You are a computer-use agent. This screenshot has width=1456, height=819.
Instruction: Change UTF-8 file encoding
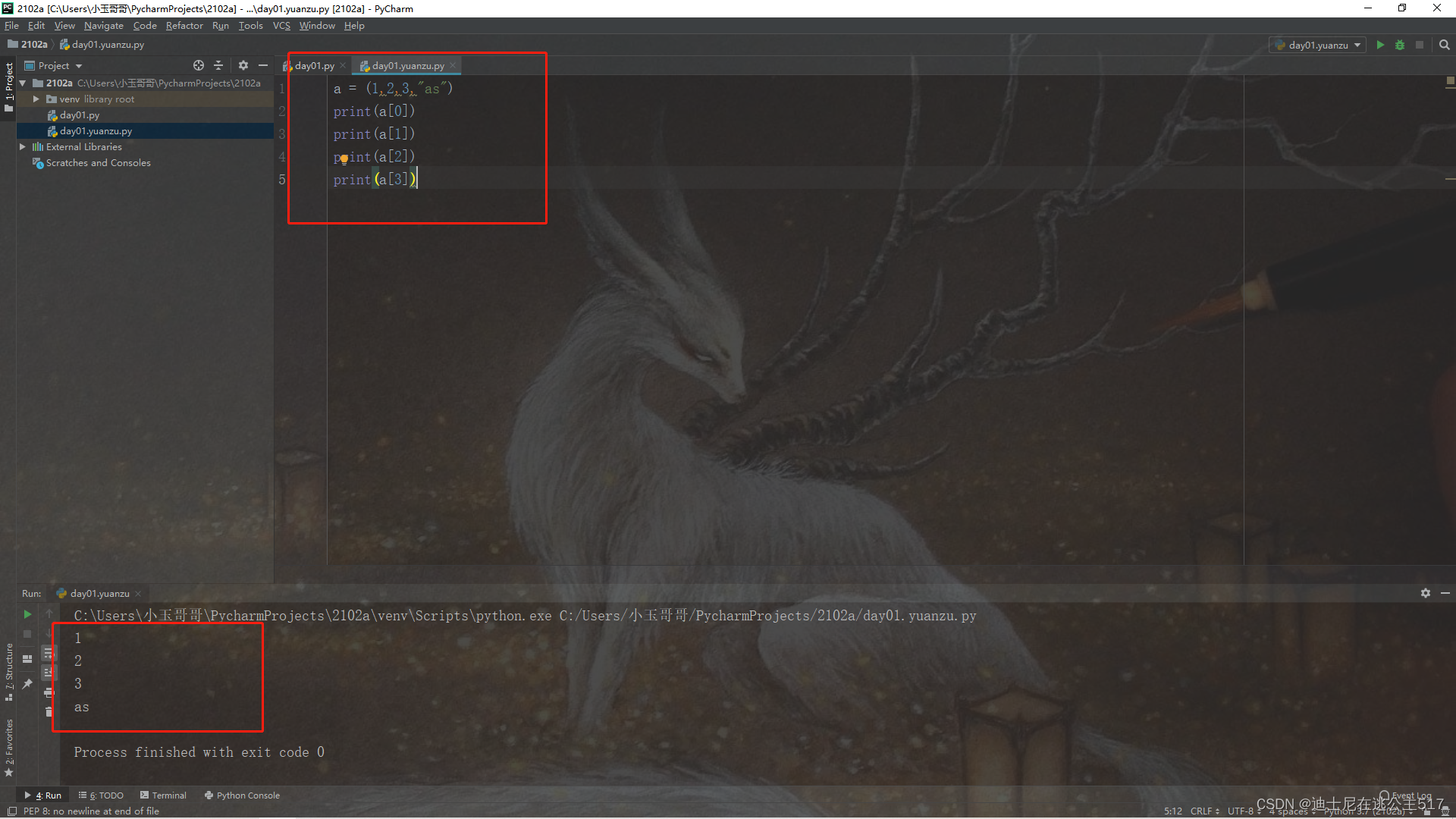point(1244,811)
